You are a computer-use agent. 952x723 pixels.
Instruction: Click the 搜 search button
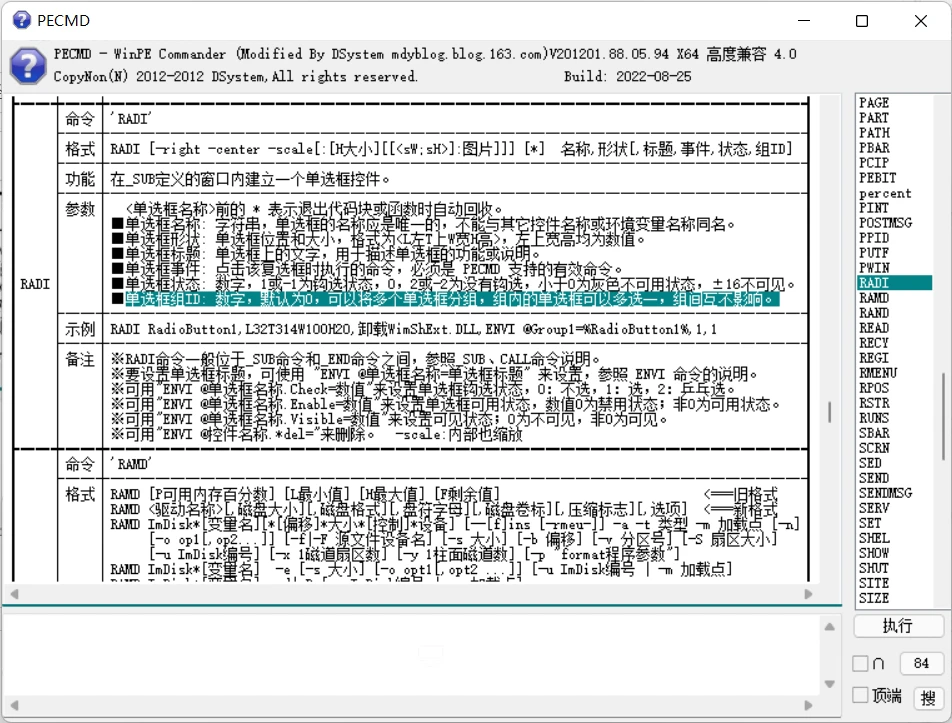point(928,698)
